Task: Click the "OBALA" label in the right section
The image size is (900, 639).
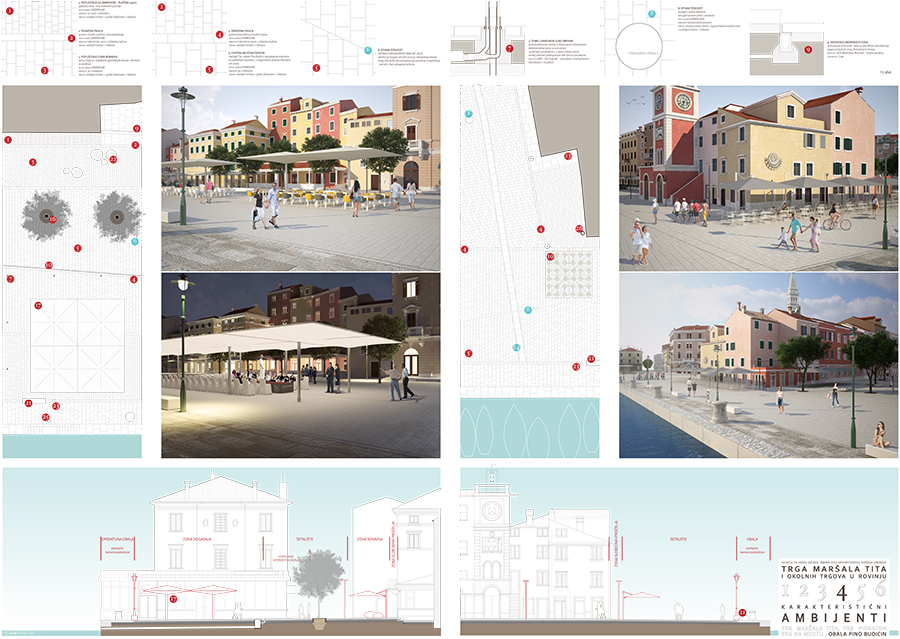Action: tap(752, 539)
